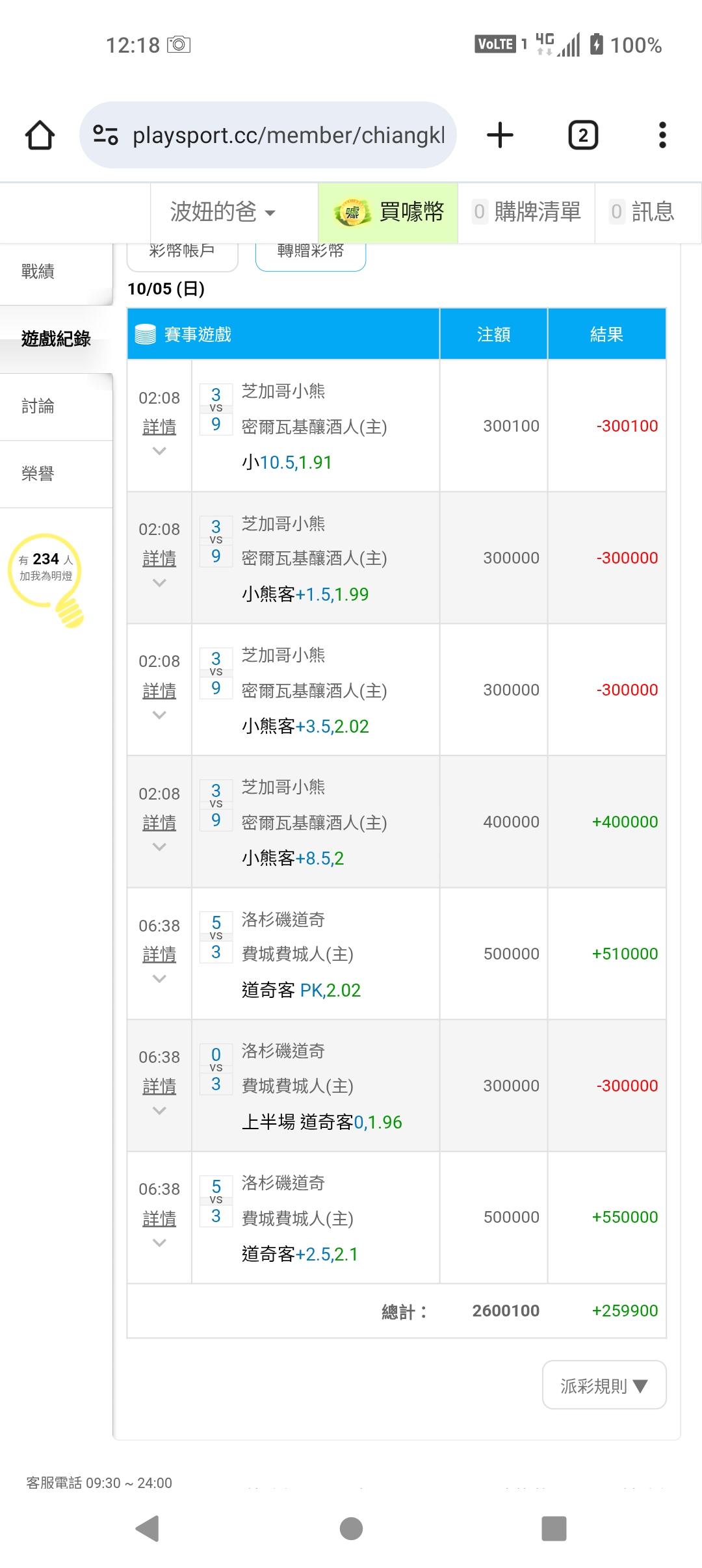Tap the playsport.cc address bar

tap(289, 135)
